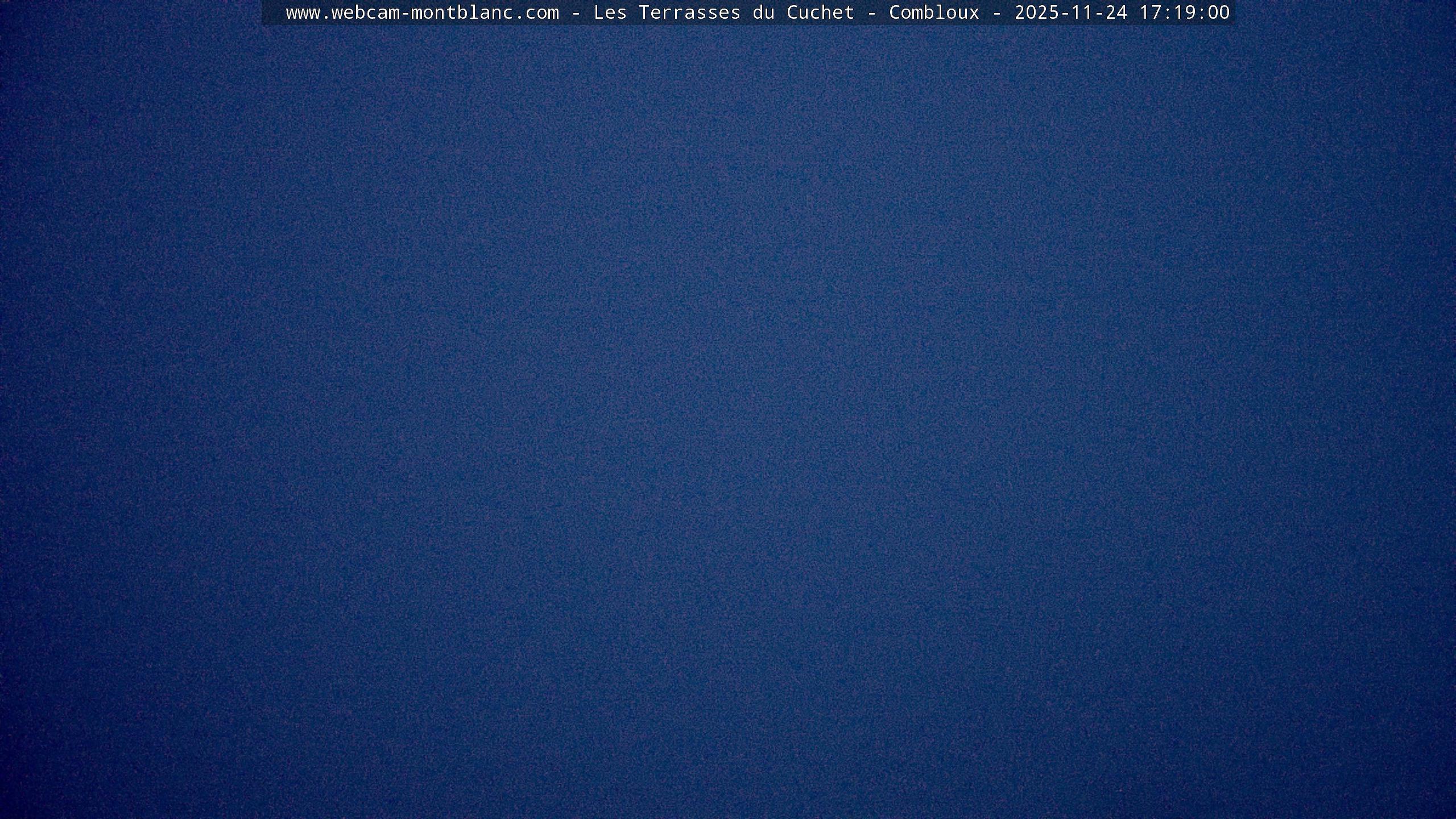Viewport: 1456px width, 819px height.
Task: Click the www.webcam-montblanc.com URL text
Action: (x=422, y=13)
